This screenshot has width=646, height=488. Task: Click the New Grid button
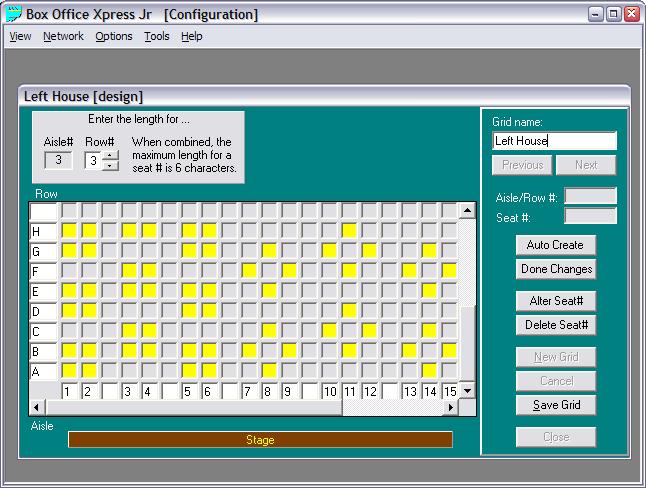click(555, 357)
